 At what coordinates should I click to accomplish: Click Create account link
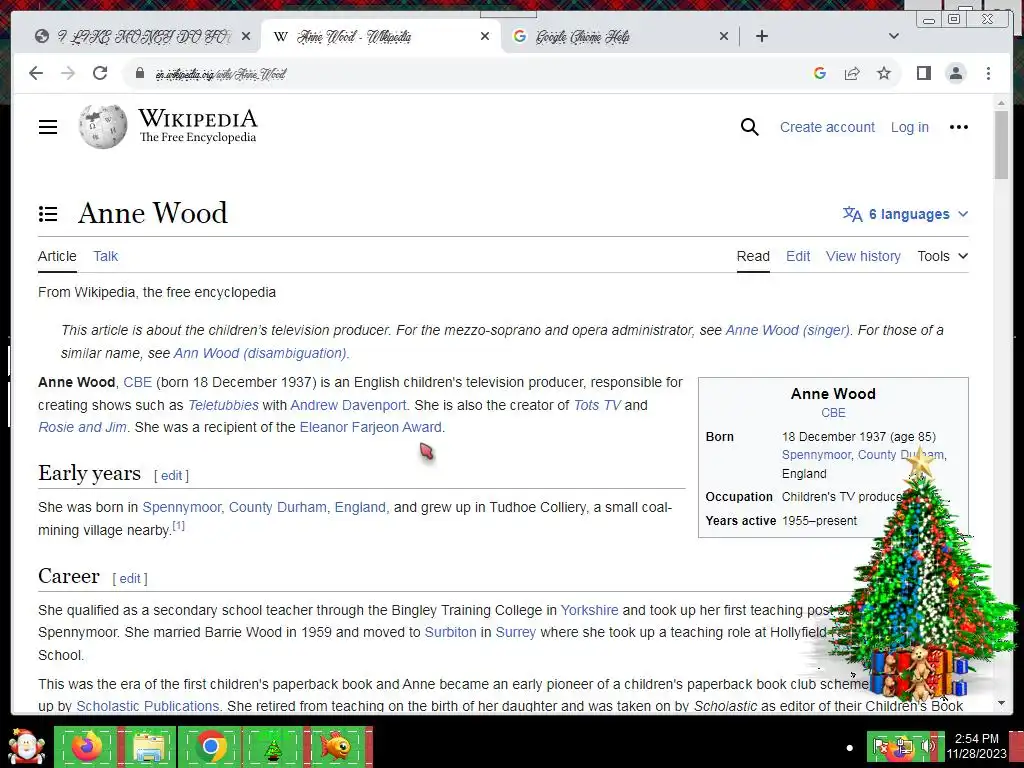pyautogui.click(x=827, y=127)
